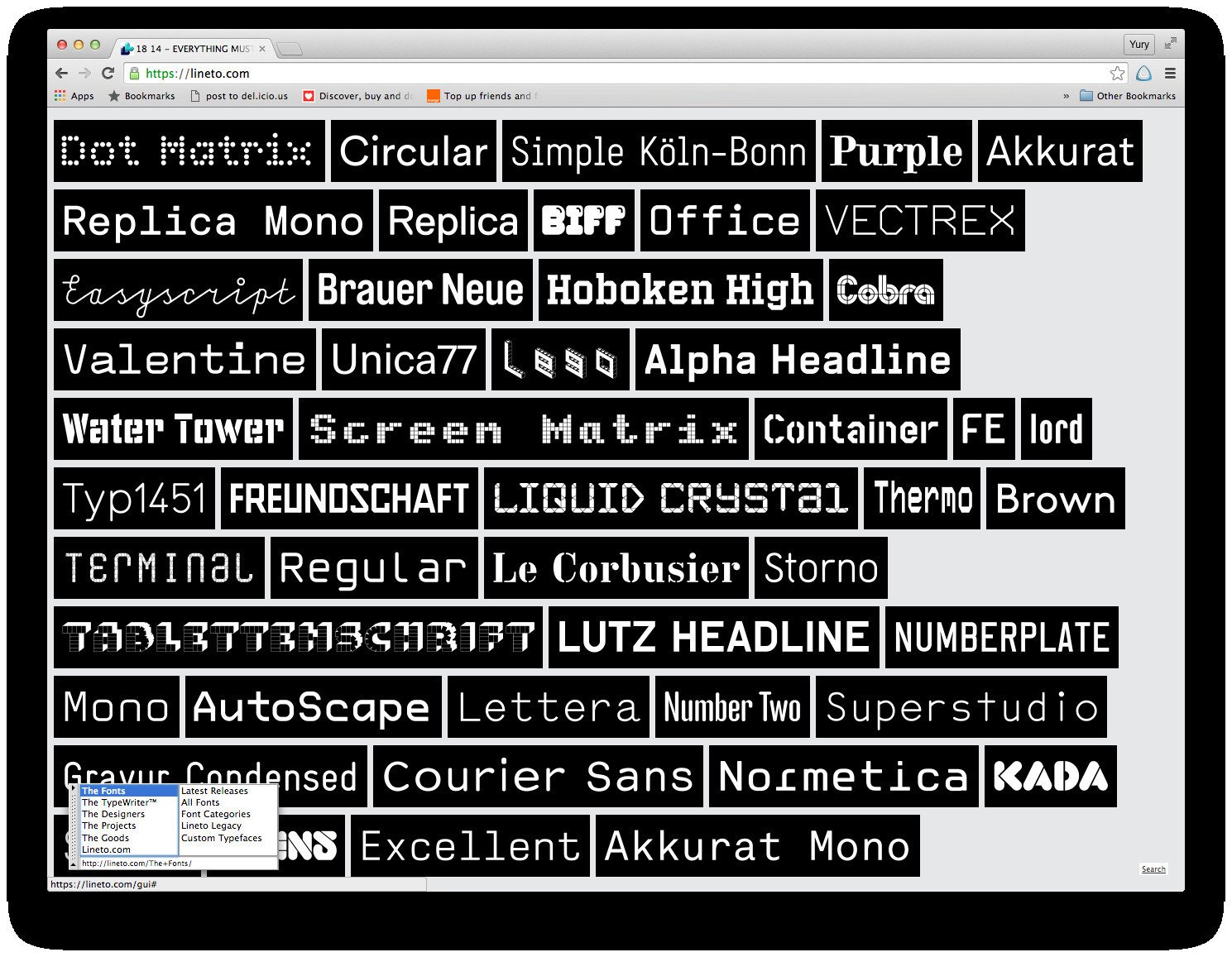Open 'Font Categories' submenu item

point(228,814)
